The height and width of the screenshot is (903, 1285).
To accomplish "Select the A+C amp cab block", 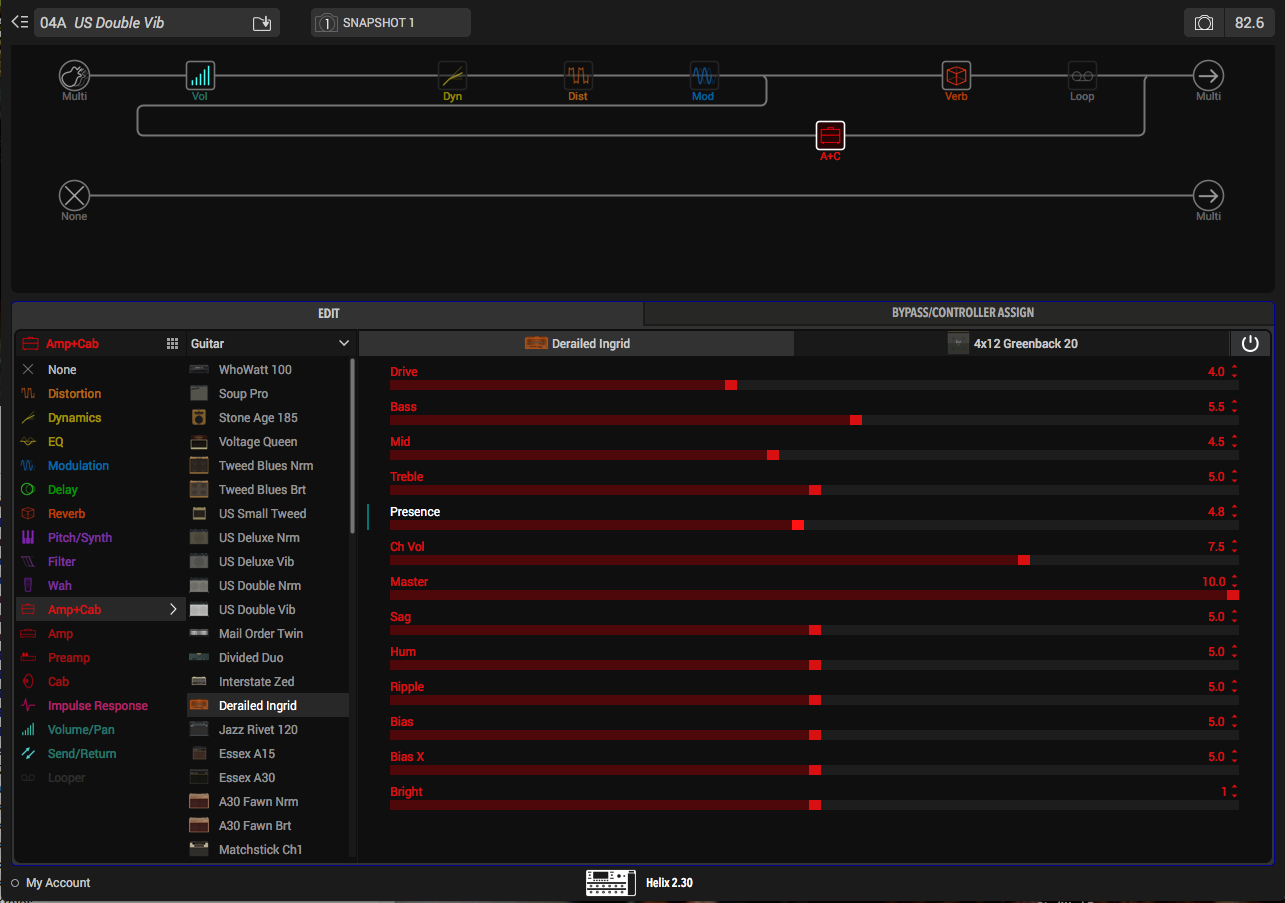I will tap(830, 135).
